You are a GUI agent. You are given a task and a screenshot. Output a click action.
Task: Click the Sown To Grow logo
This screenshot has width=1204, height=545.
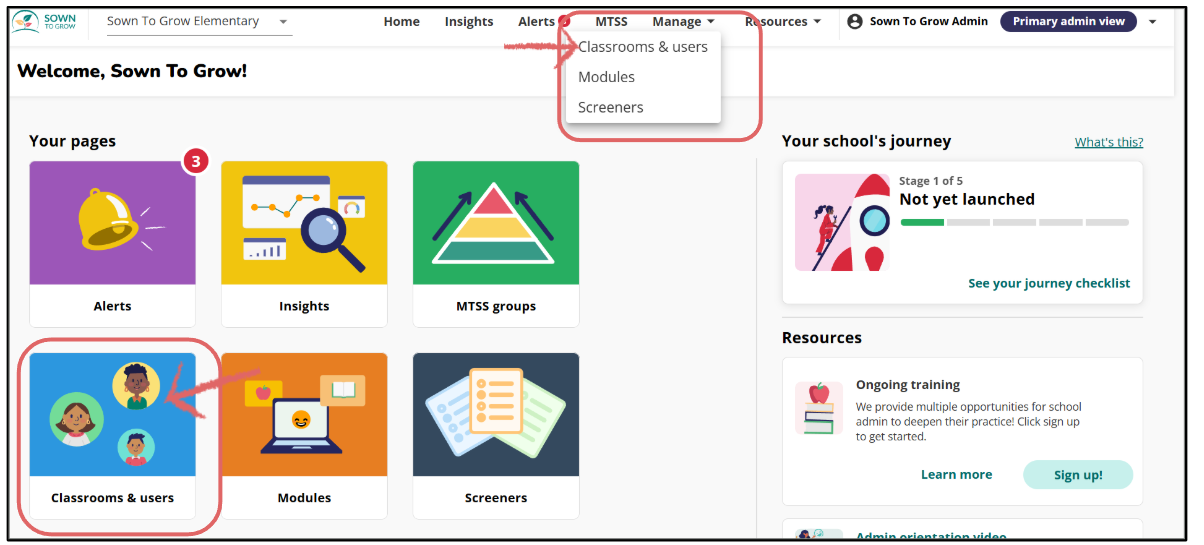[x=45, y=22]
